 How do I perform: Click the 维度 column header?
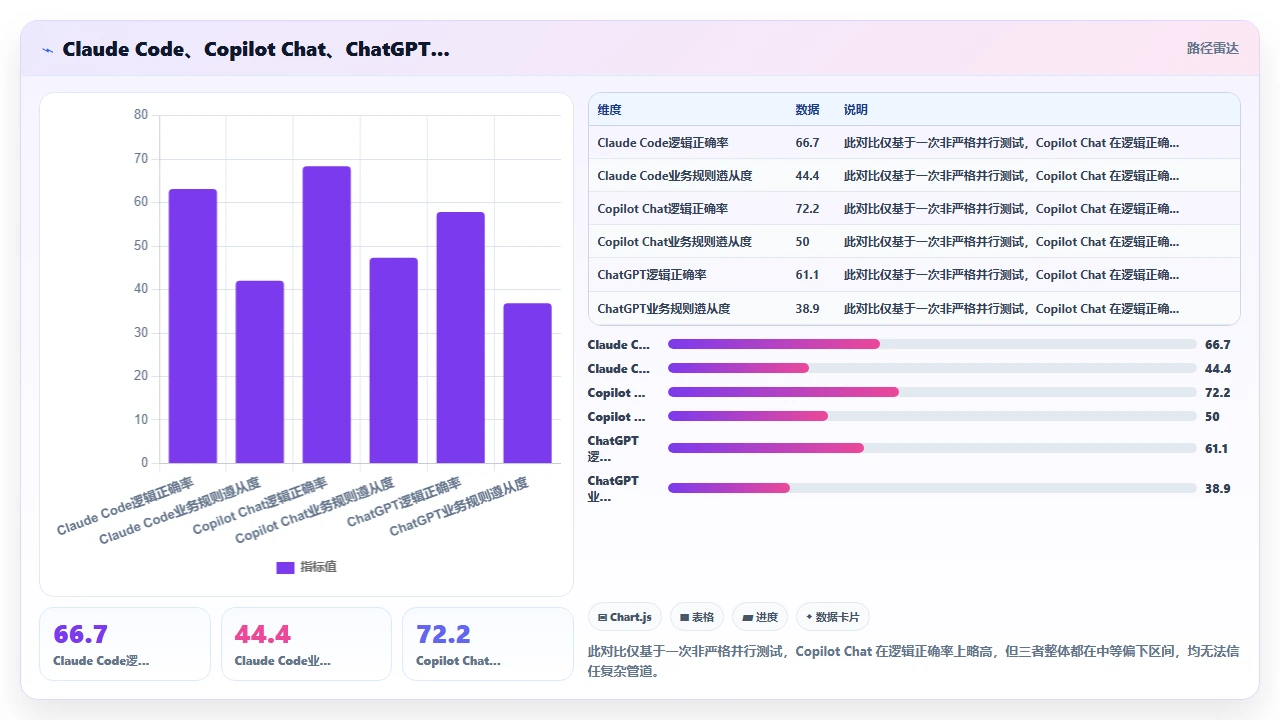[x=609, y=110]
